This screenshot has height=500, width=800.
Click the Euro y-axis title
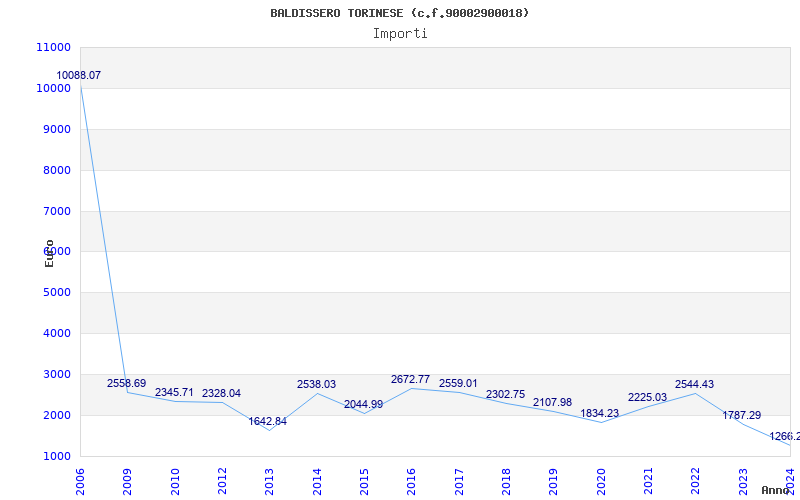49,254
